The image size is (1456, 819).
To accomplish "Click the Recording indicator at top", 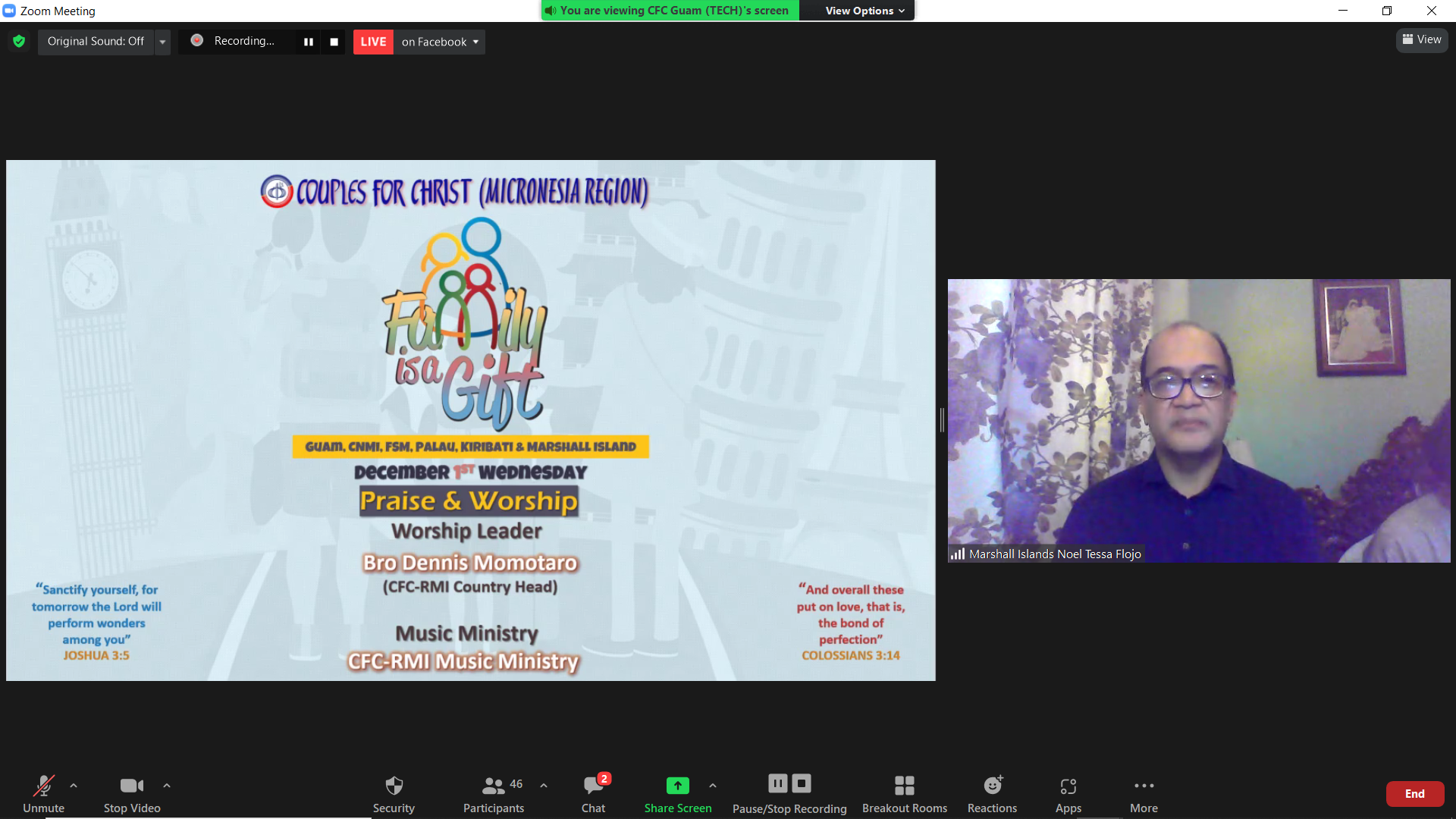I will click(234, 41).
